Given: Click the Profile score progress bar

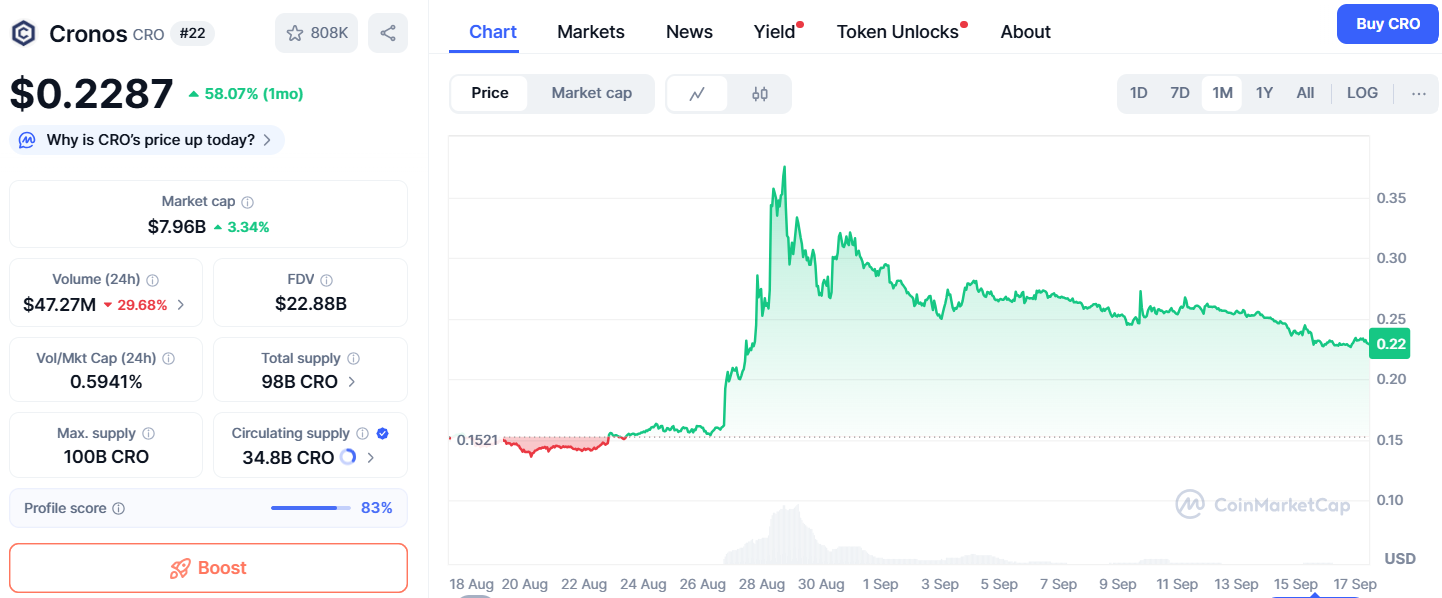Looking at the screenshot, I should [x=311, y=508].
